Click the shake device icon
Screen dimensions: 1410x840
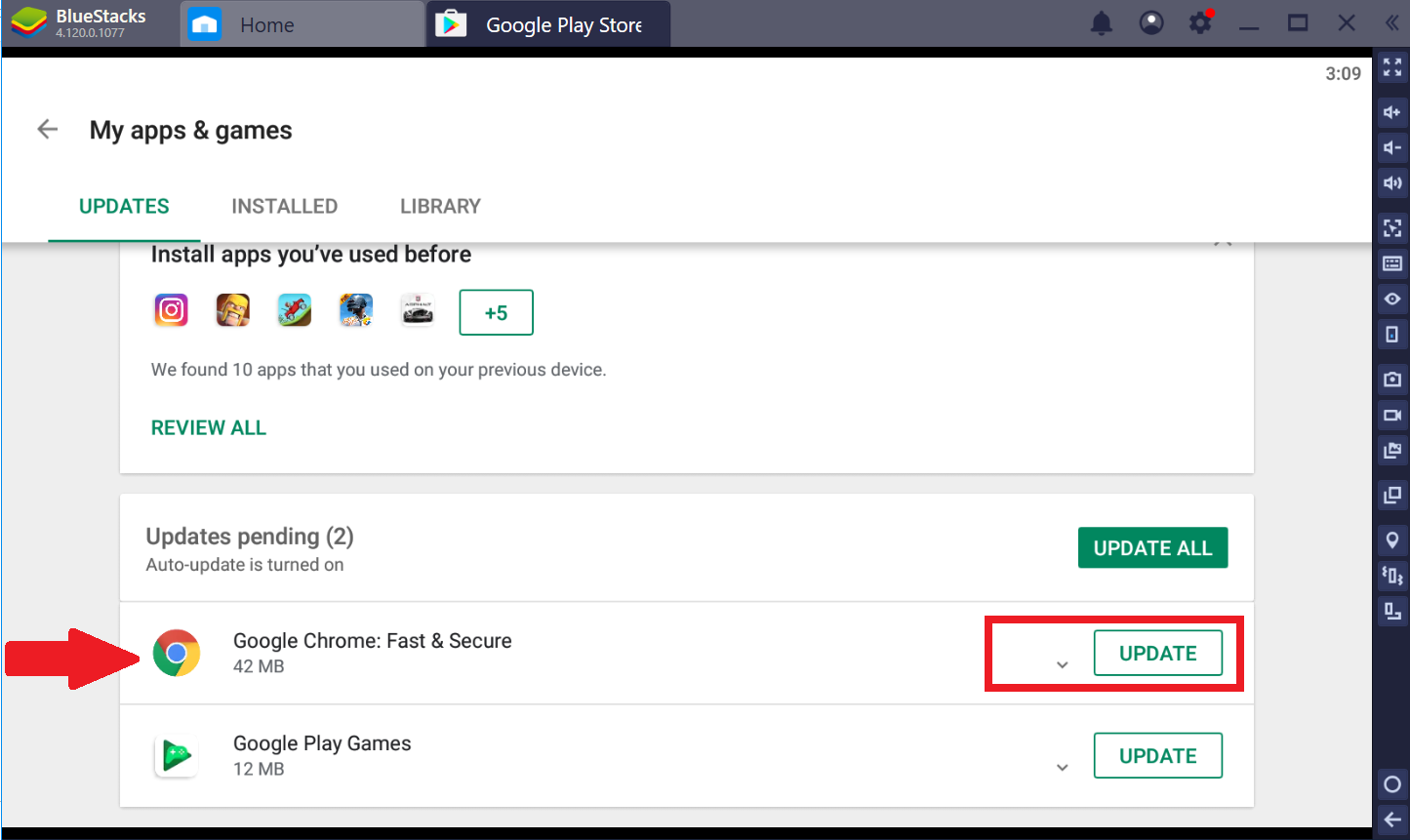tap(1392, 576)
